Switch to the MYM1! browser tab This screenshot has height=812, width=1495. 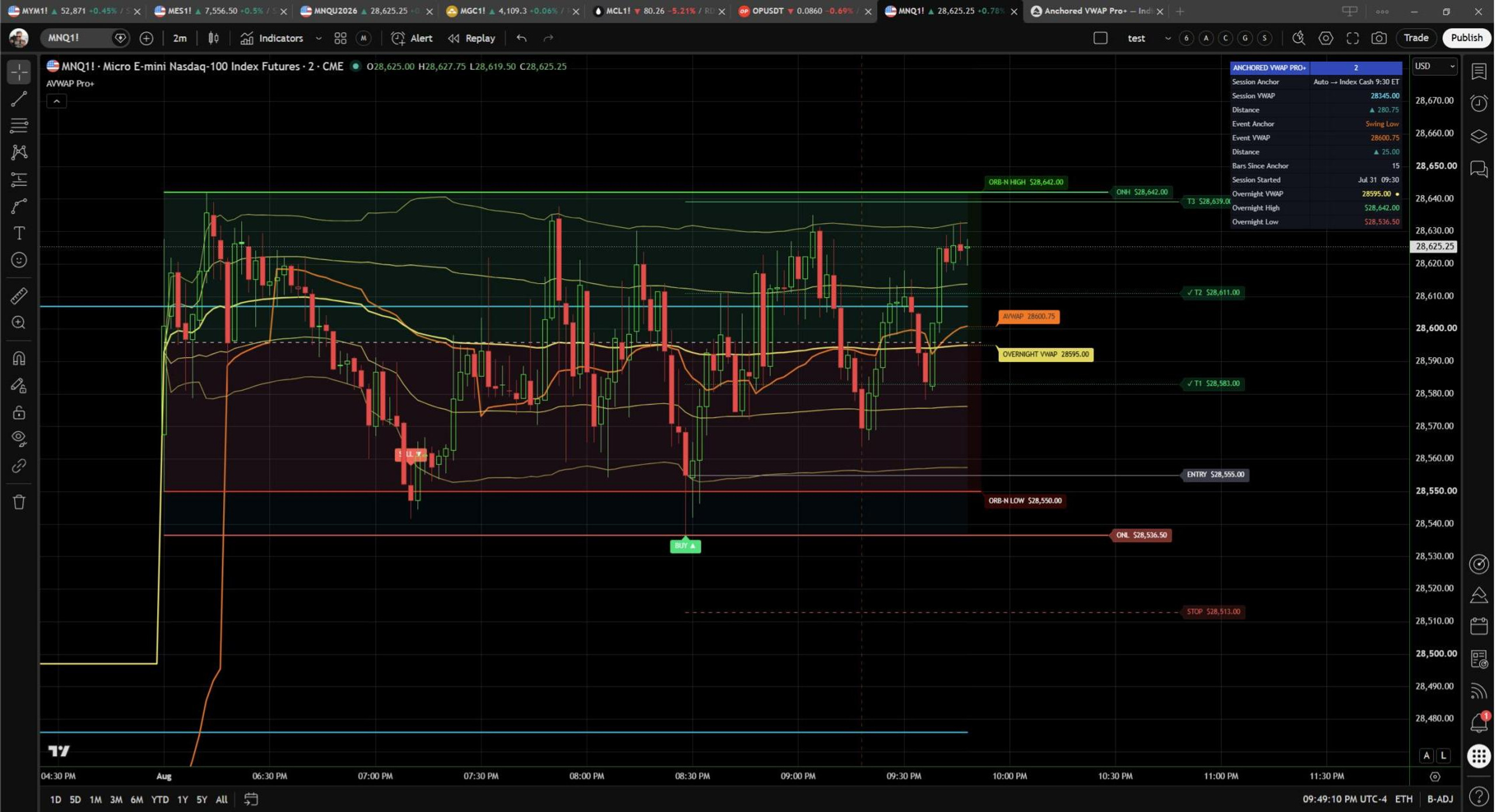[x=73, y=11]
